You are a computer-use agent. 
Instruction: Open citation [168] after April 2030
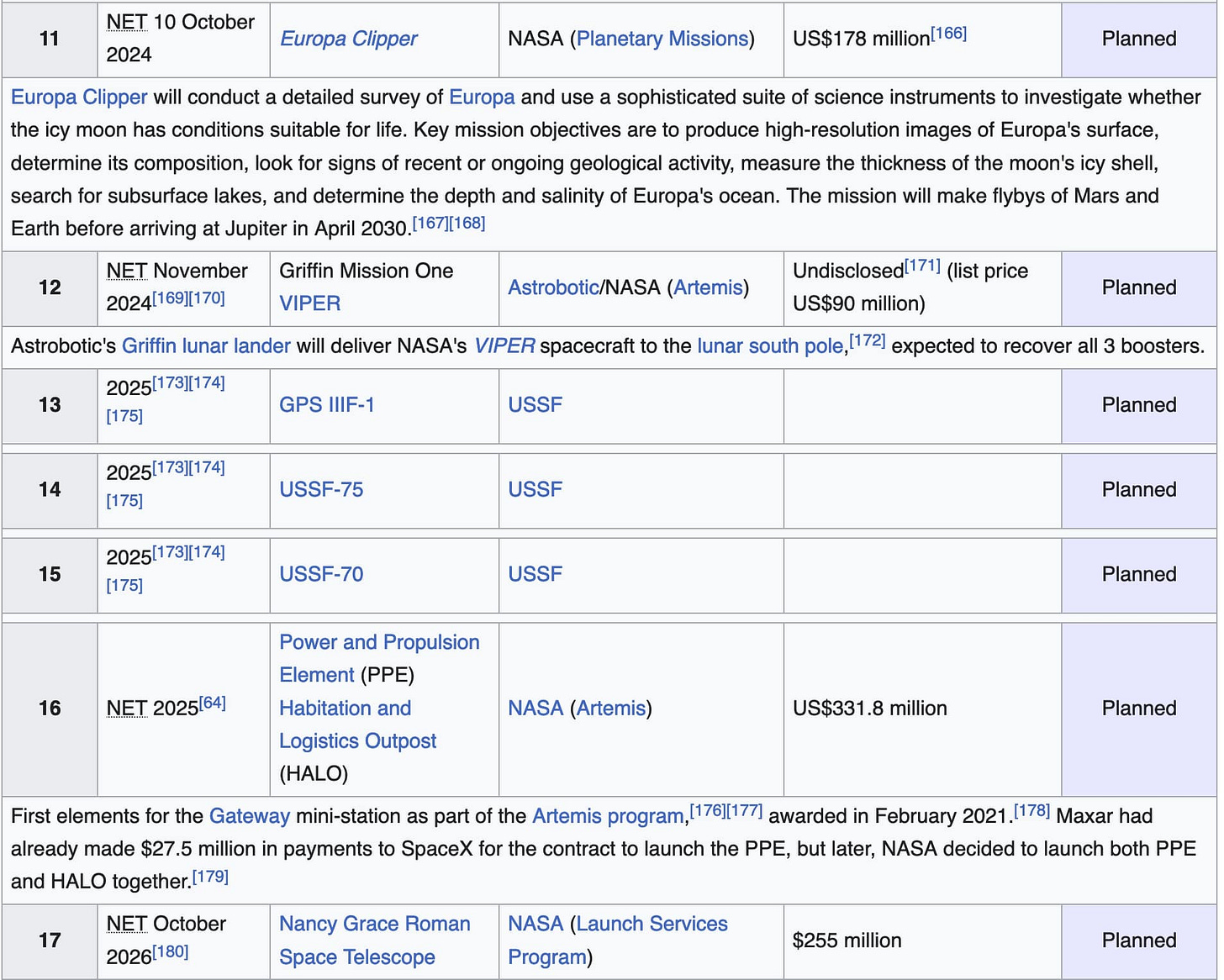coord(467,224)
